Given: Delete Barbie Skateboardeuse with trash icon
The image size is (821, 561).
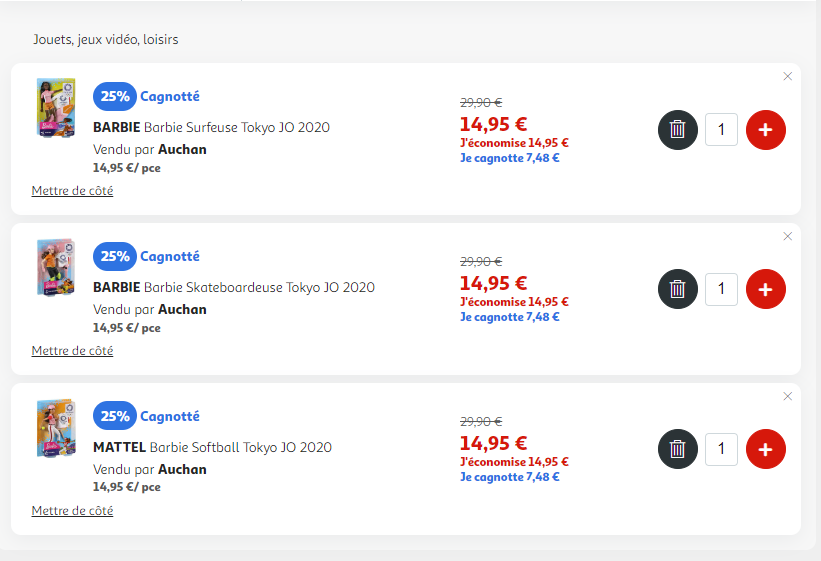Looking at the screenshot, I should [x=678, y=289].
